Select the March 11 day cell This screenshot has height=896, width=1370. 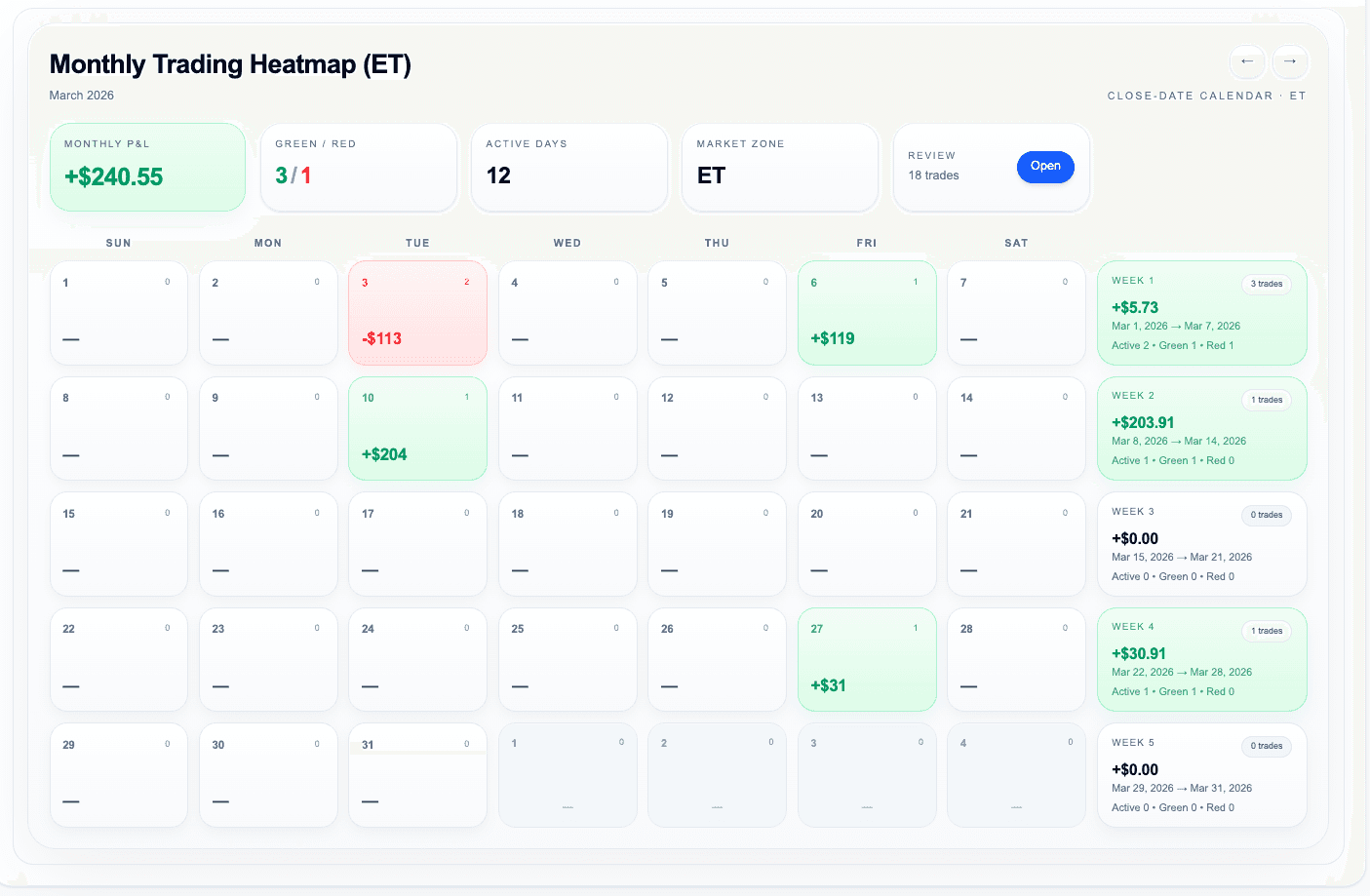click(x=568, y=428)
